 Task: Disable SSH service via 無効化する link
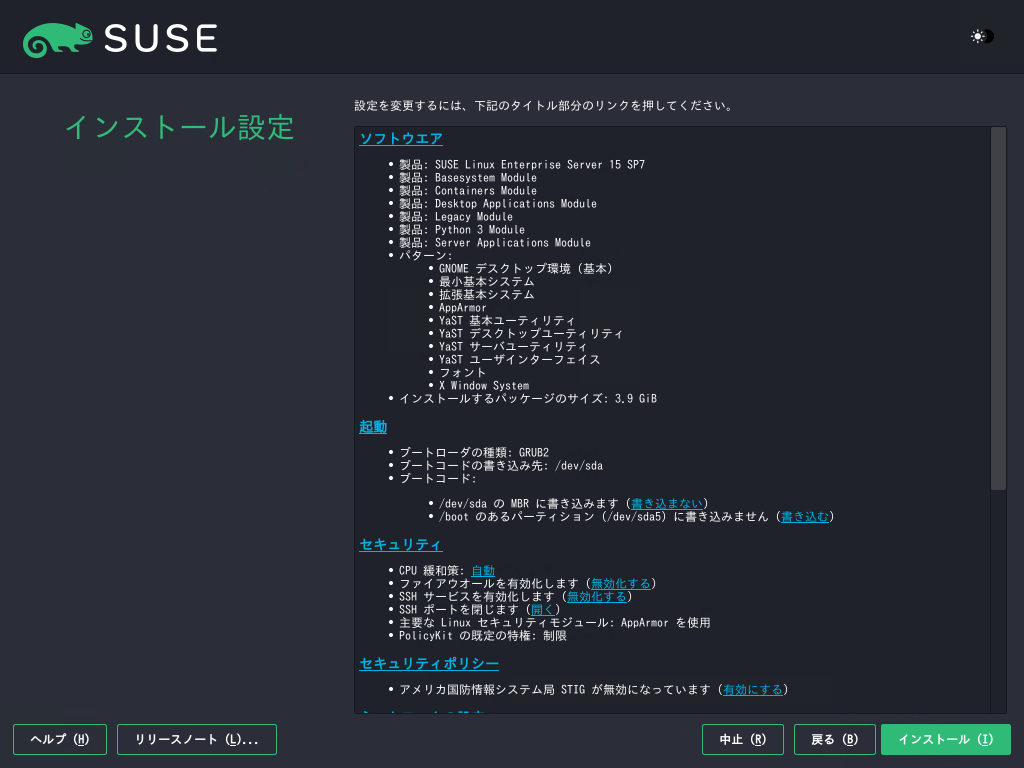point(597,597)
